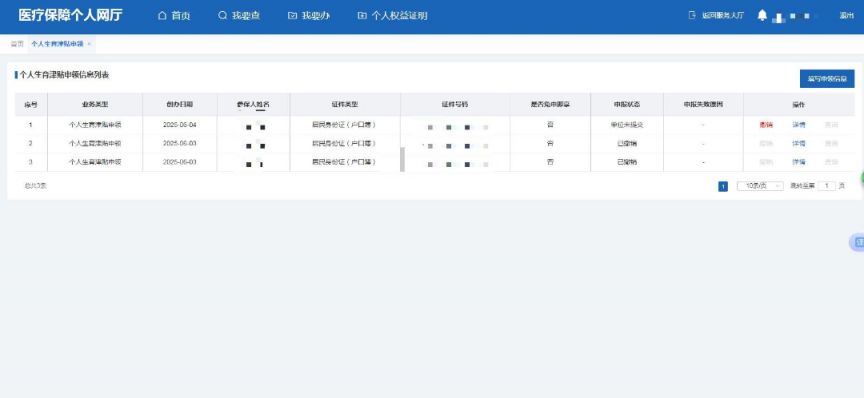Image resolution: width=864 pixels, height=398 pixels.
Task: Open 详情 for row 2
Action: [798, 143]
